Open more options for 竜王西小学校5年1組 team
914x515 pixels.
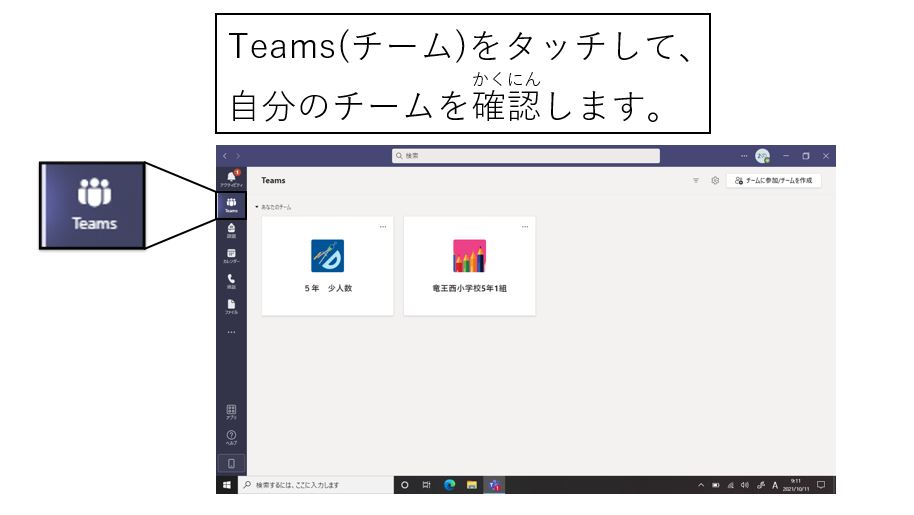coord(525,227)
